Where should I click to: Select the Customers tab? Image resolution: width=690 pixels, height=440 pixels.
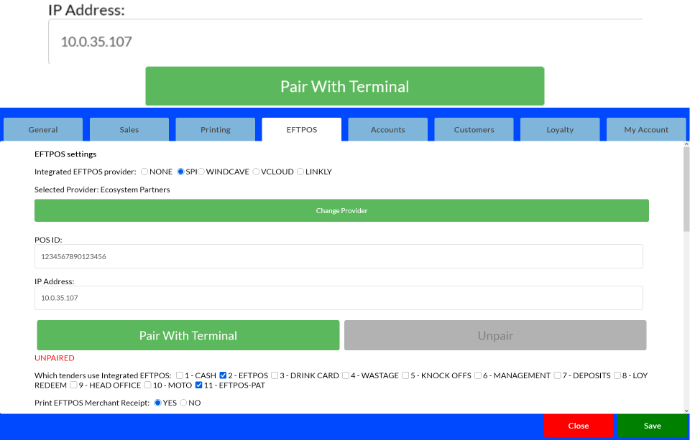coord(474,130)
